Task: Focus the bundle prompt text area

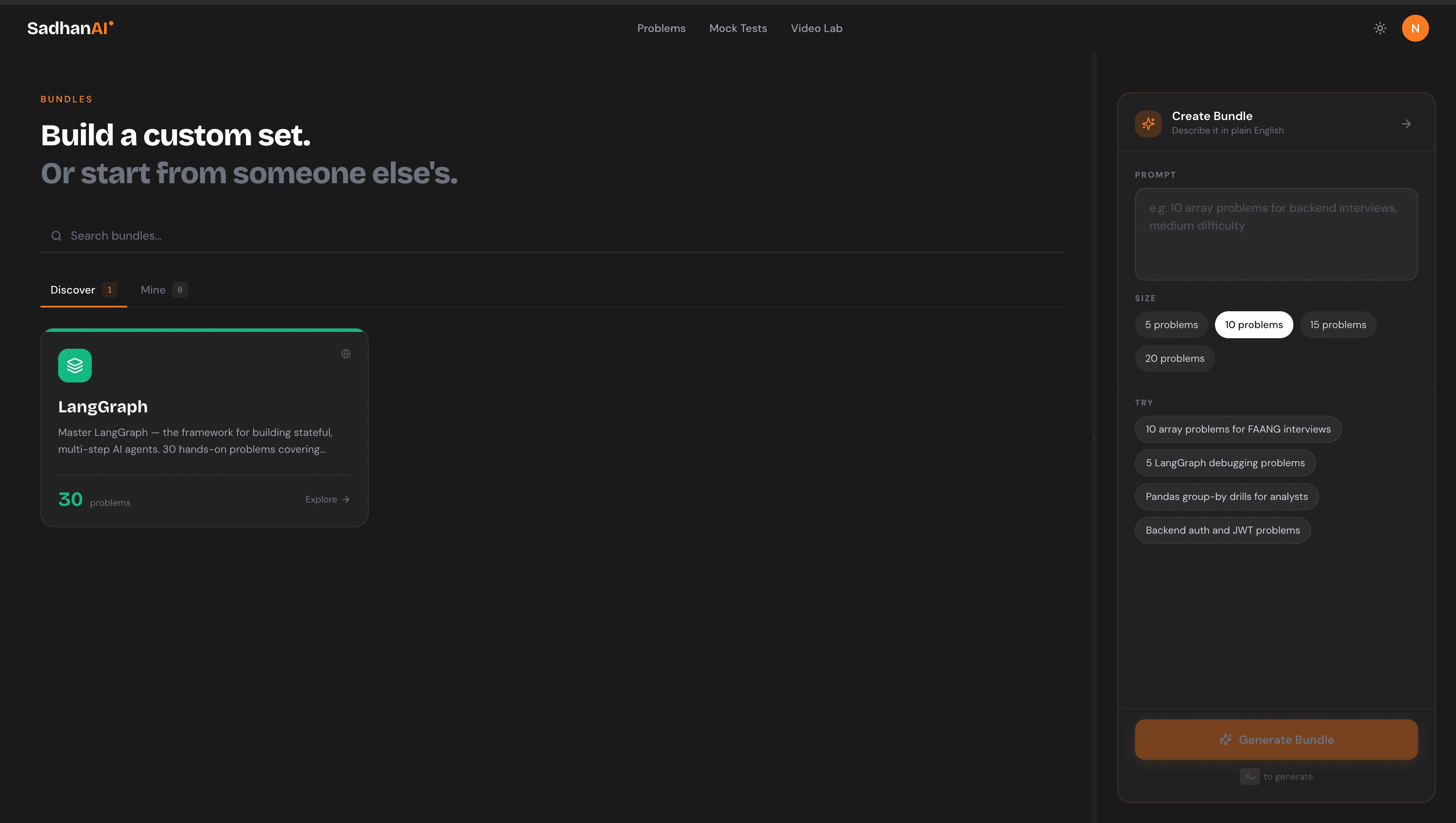Action: pyautogui.click(x=1276, y=234)
